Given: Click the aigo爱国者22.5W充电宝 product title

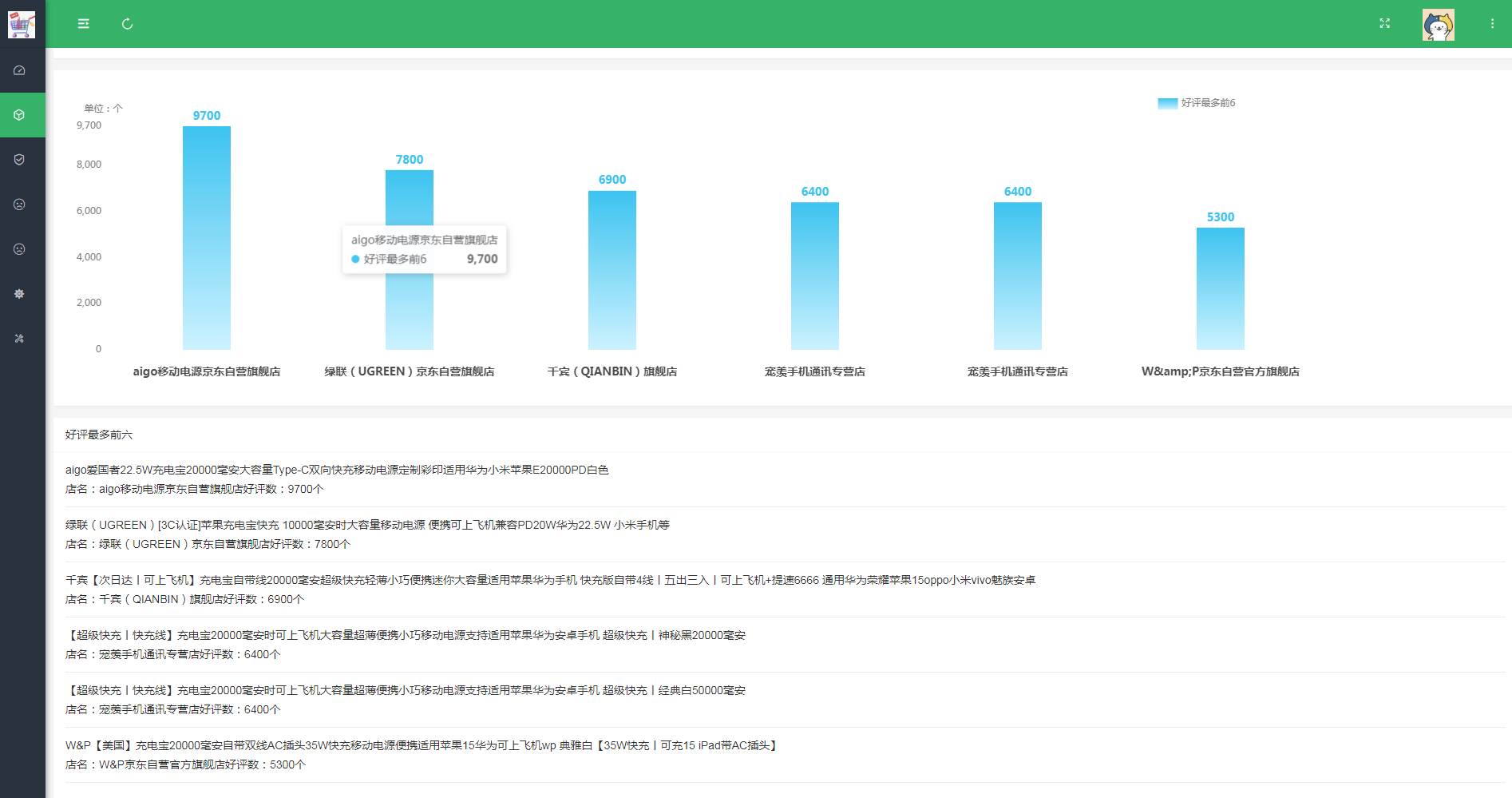Looking at the screenshot, I should pos(337,470).
